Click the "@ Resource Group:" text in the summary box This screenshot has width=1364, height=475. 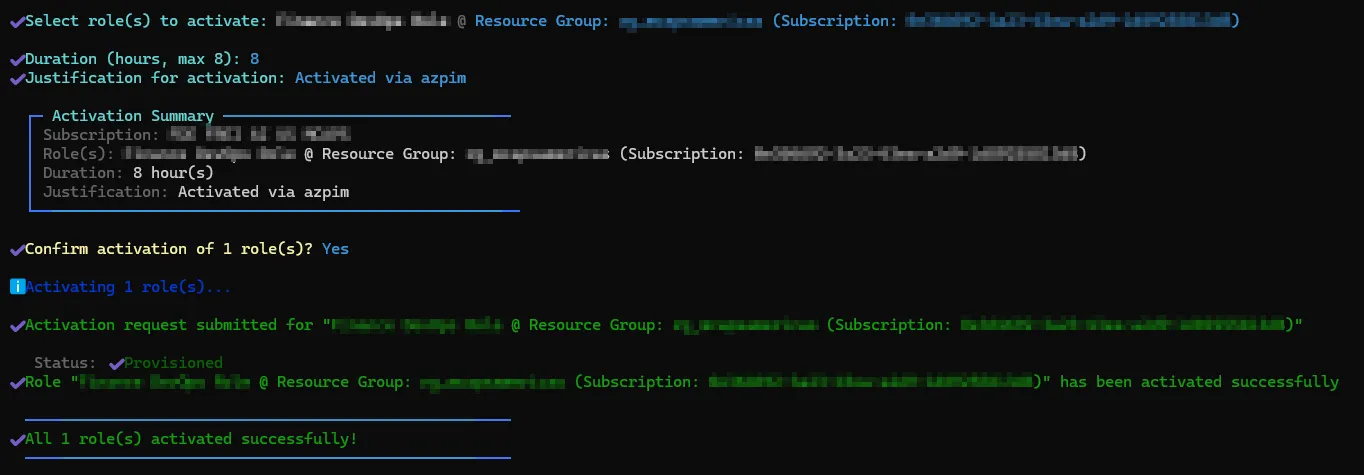[x=381, y=154]
